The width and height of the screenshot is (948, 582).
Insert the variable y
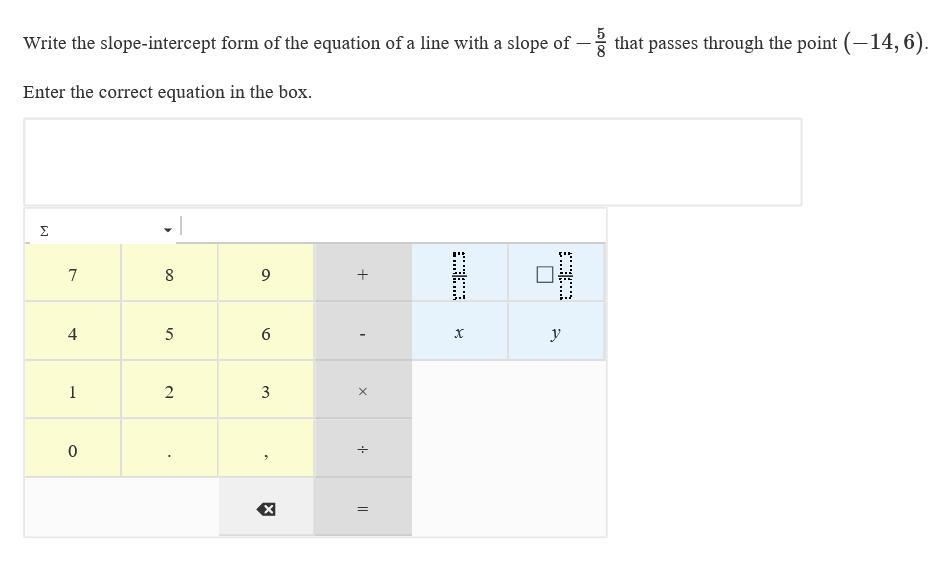555,333
